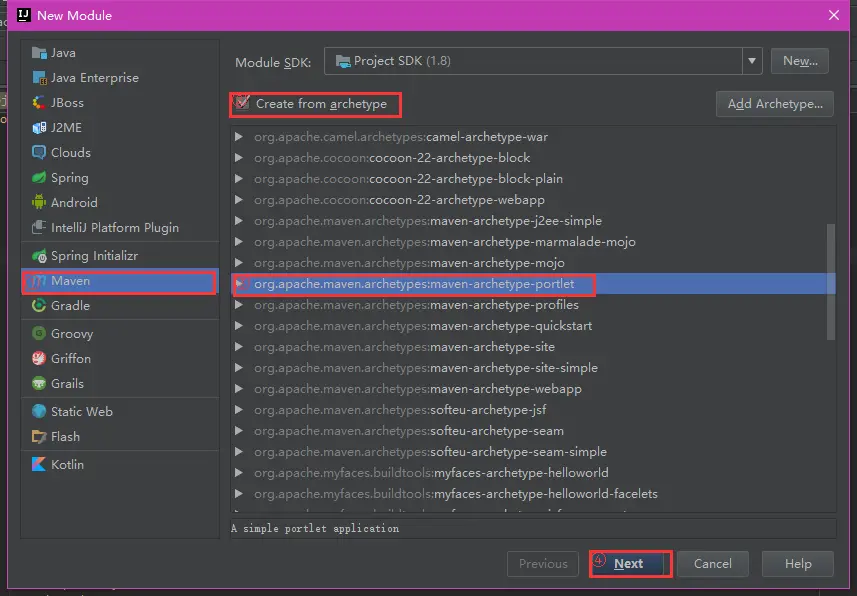Open the Module SDK dropdown arrow
This screenshot has width=857, height=596.
click(752, 61)
